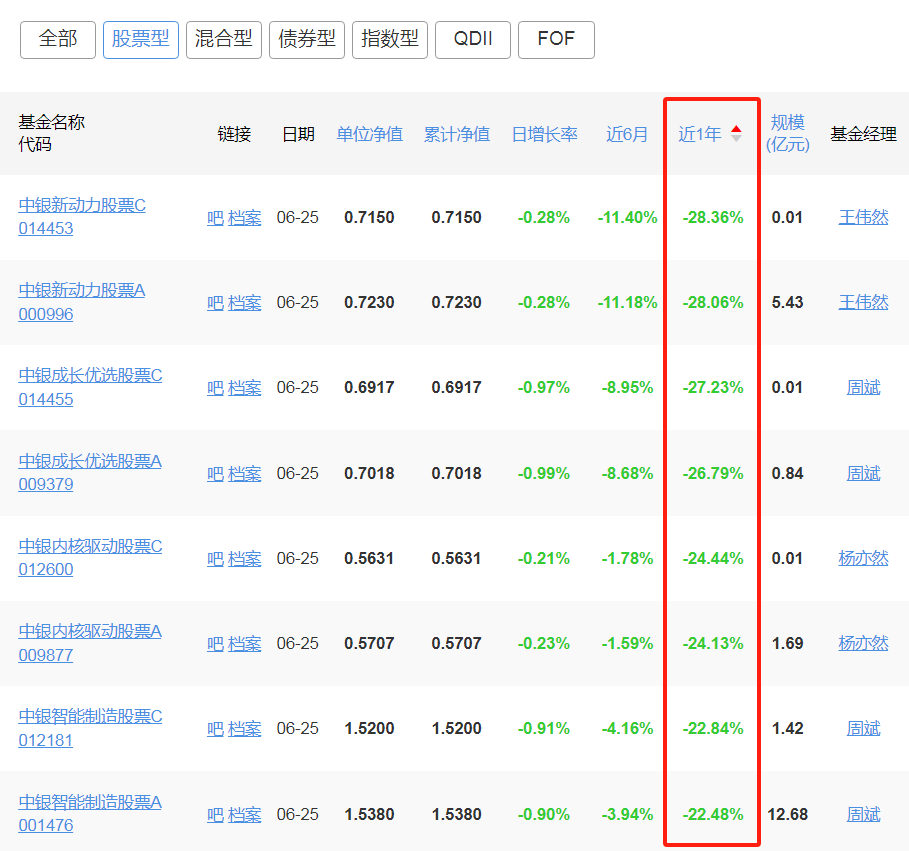Open manager 杨亦然 for fund 012600
This screenshot has width=909, height=851.
[x=863, y=558]
